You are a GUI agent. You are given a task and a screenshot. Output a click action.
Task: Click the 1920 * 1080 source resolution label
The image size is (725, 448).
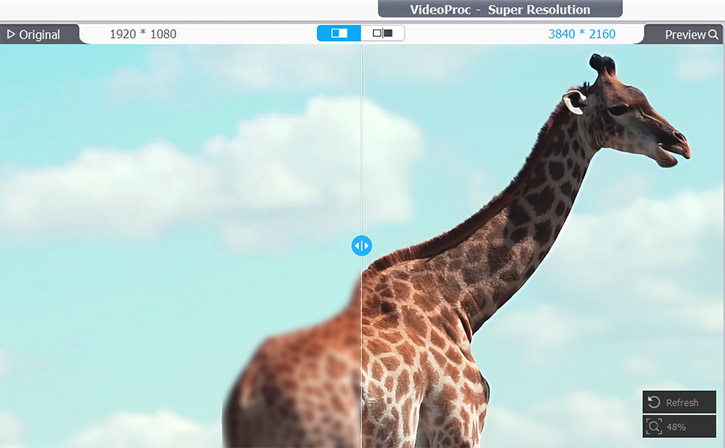click(x=143, y=34)
